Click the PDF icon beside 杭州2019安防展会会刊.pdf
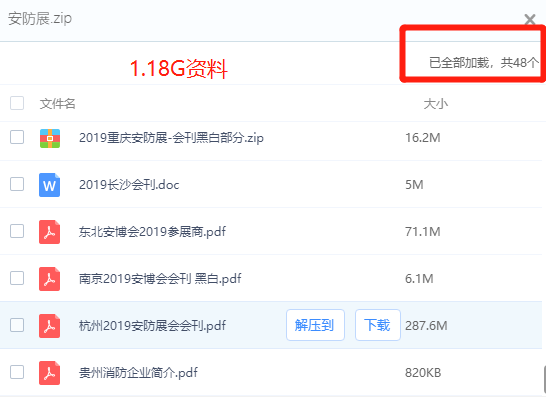 [49, 326]
